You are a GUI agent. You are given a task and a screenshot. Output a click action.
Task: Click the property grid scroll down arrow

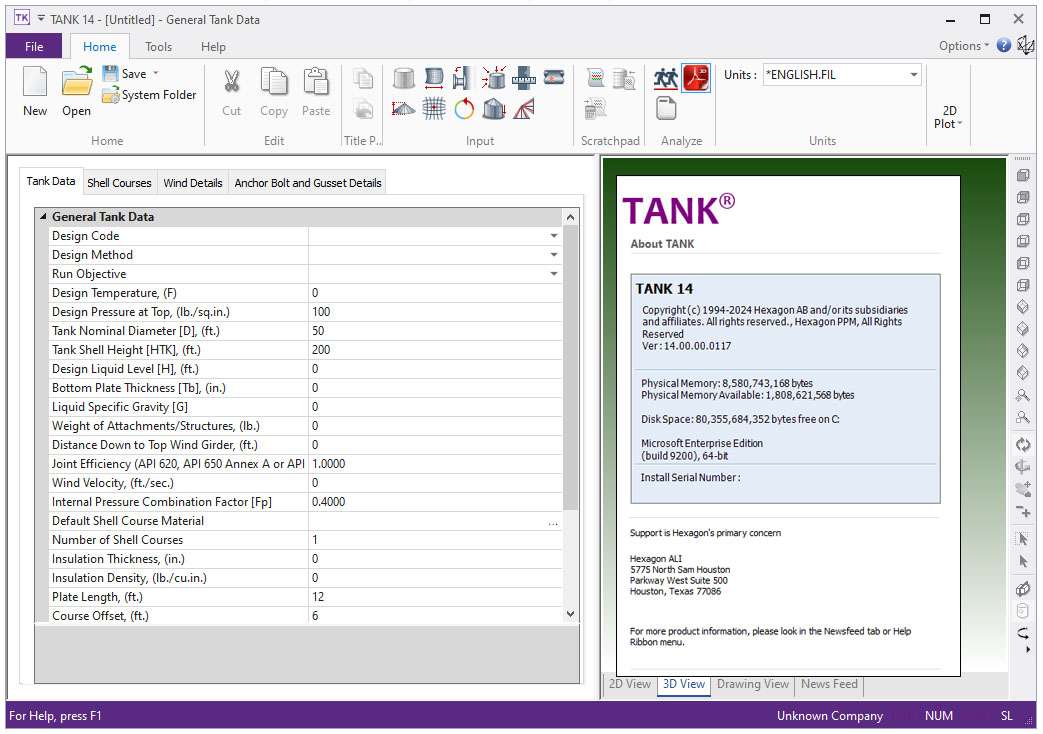coord(570,614)
